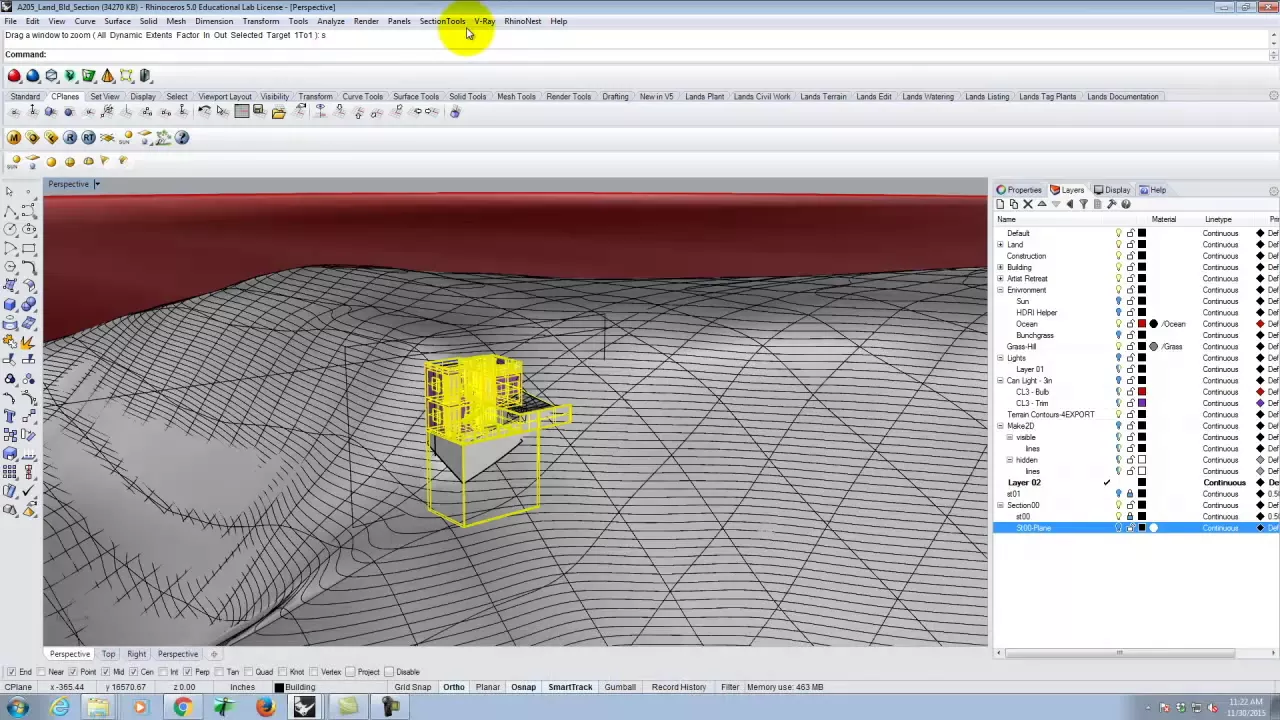Toggle the Quad osnap checkbox

point(251,672)
